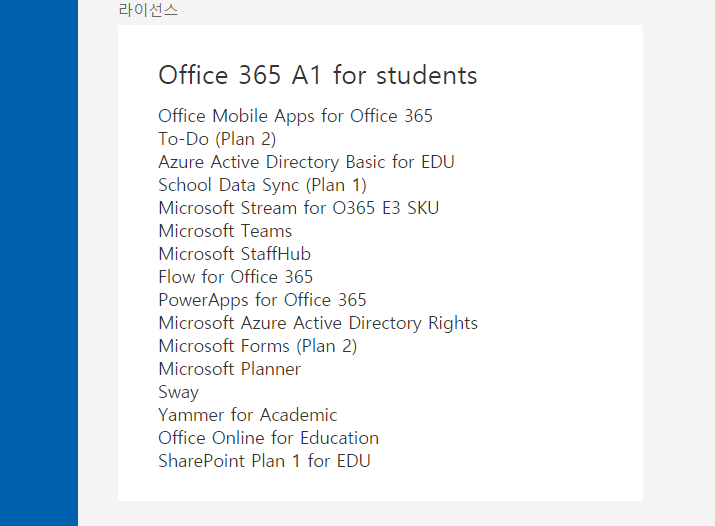The height and width of the screenshot is (526, 715).
Task: Select PowerApps for Office 365
Action: pyautogui.click(x=262, y=300)
